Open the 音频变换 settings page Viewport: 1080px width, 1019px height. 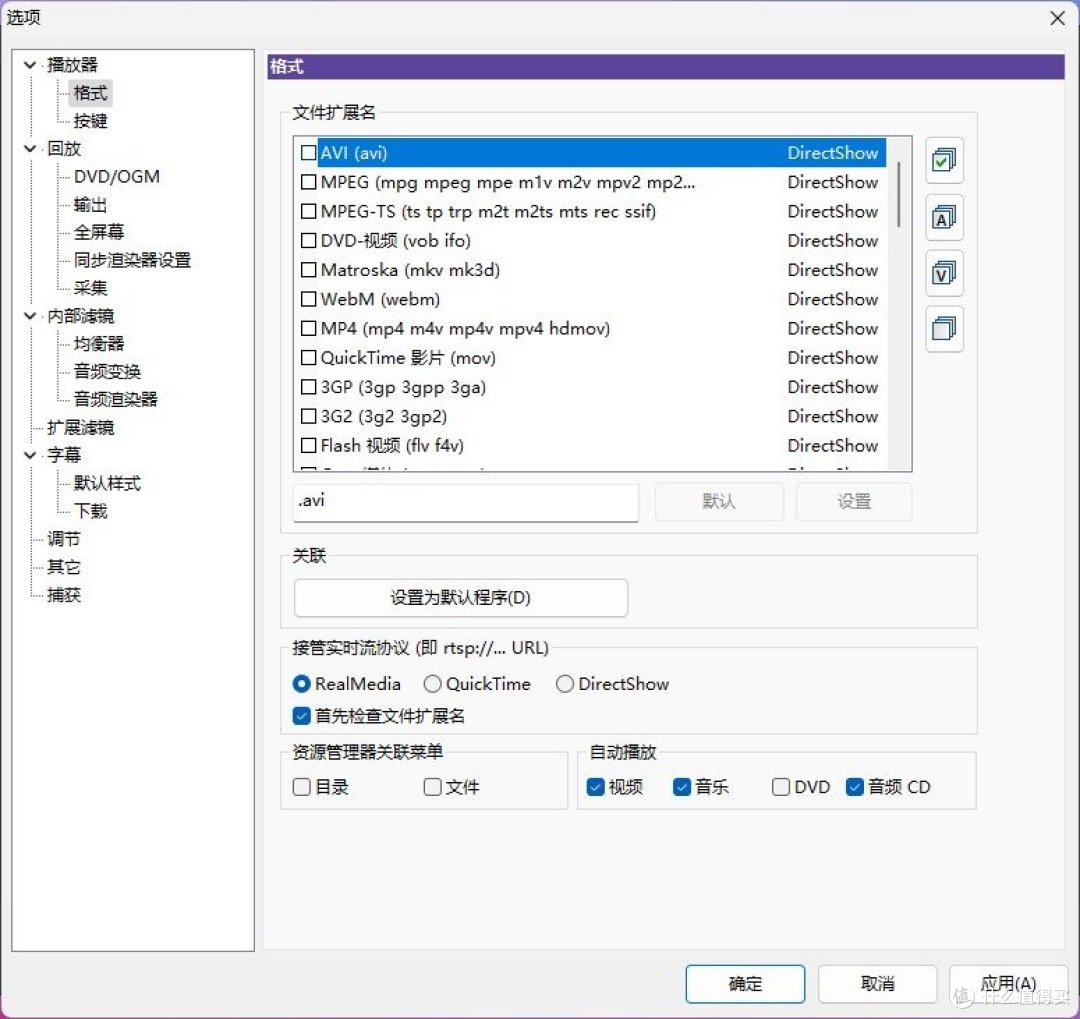107,372
